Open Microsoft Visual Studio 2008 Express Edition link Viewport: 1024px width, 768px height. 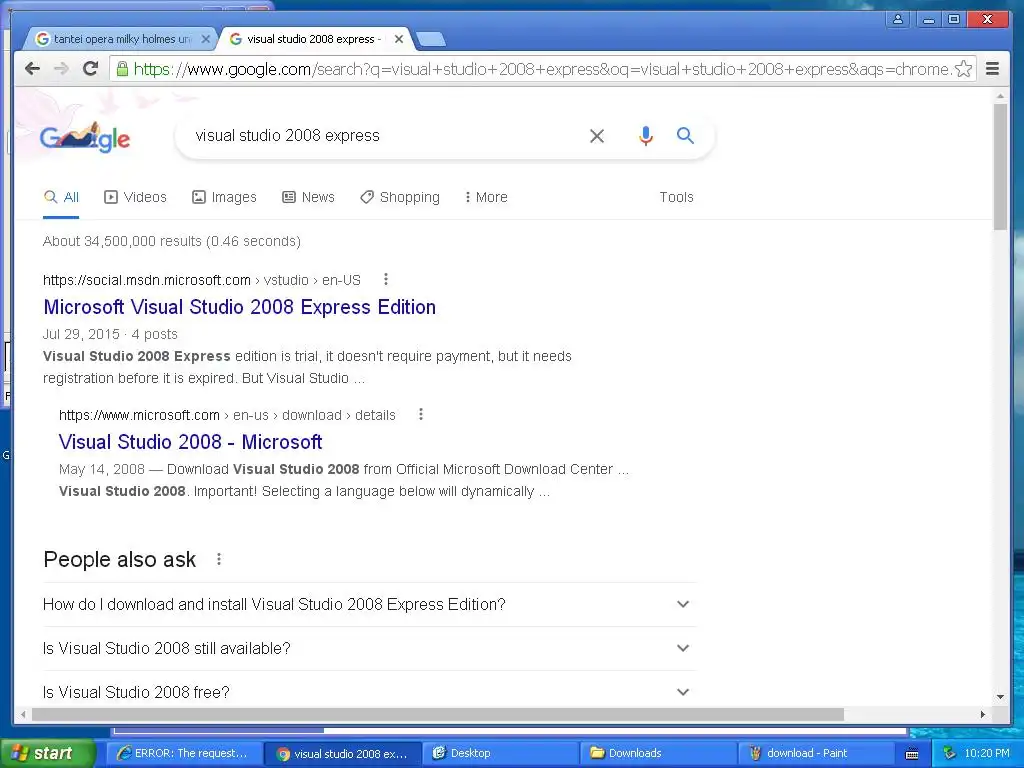[240, 307]
